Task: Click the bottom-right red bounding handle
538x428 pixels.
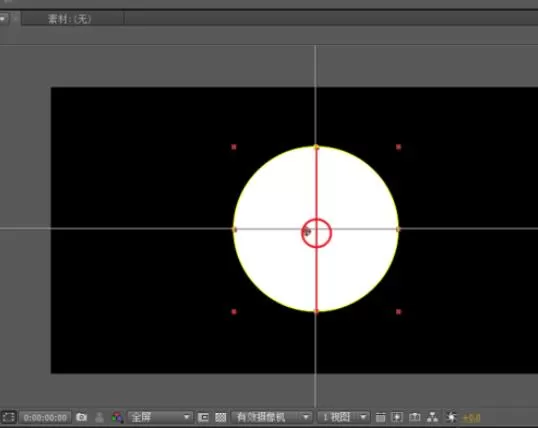Action: tap(398, 312)
